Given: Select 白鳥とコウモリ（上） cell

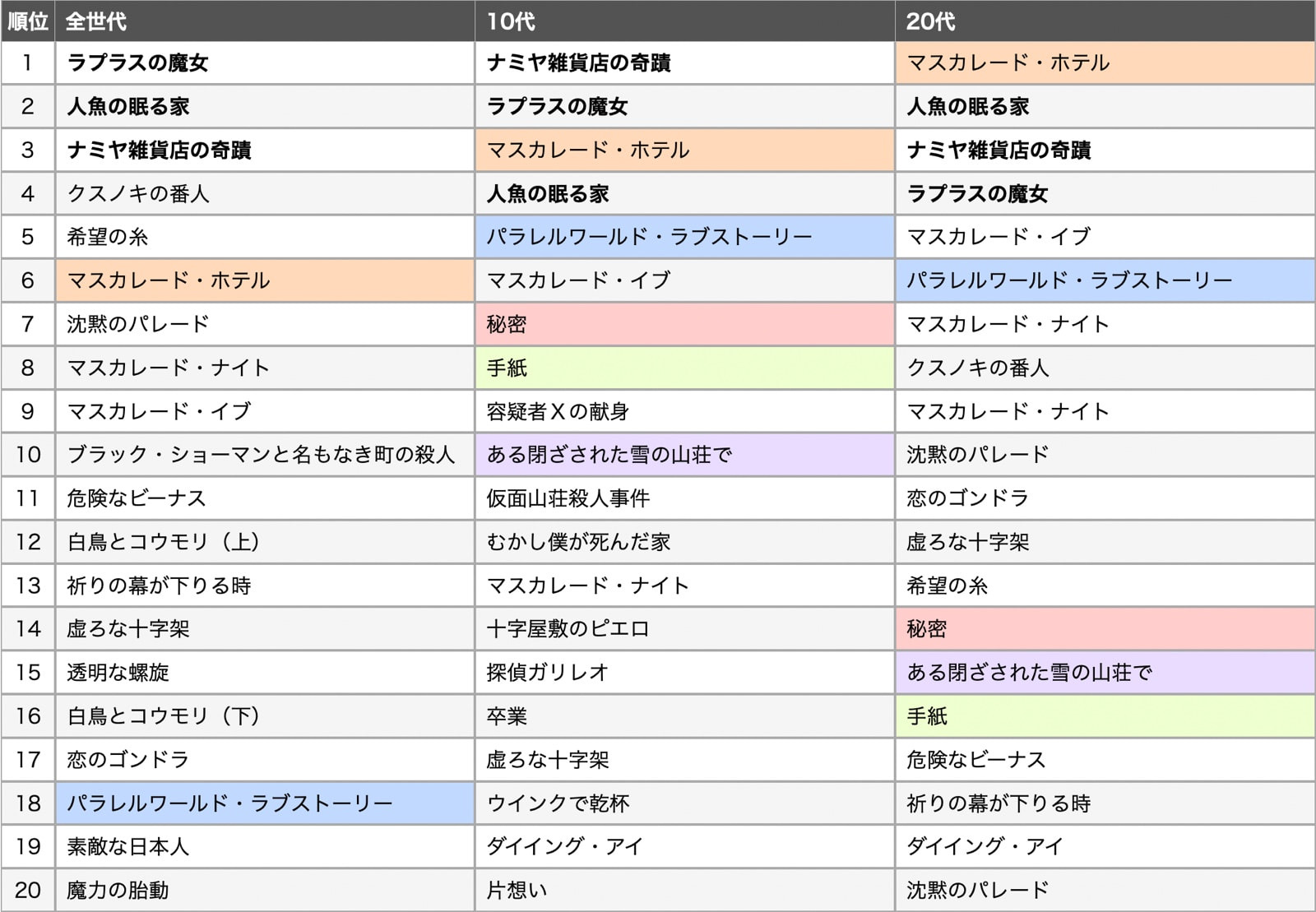Looking at the screenshot, I should click(x=163, y=542).
